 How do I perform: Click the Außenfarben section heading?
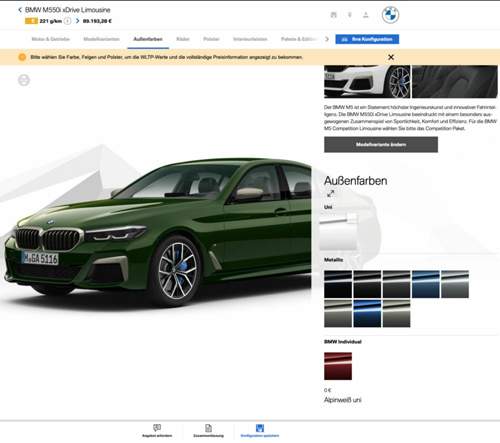pyautogui.click(x=355, y=181)
